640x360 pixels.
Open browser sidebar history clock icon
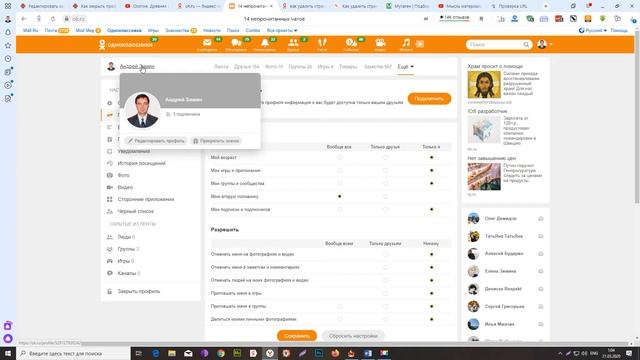pyautogui.click(x=8, y=59)
